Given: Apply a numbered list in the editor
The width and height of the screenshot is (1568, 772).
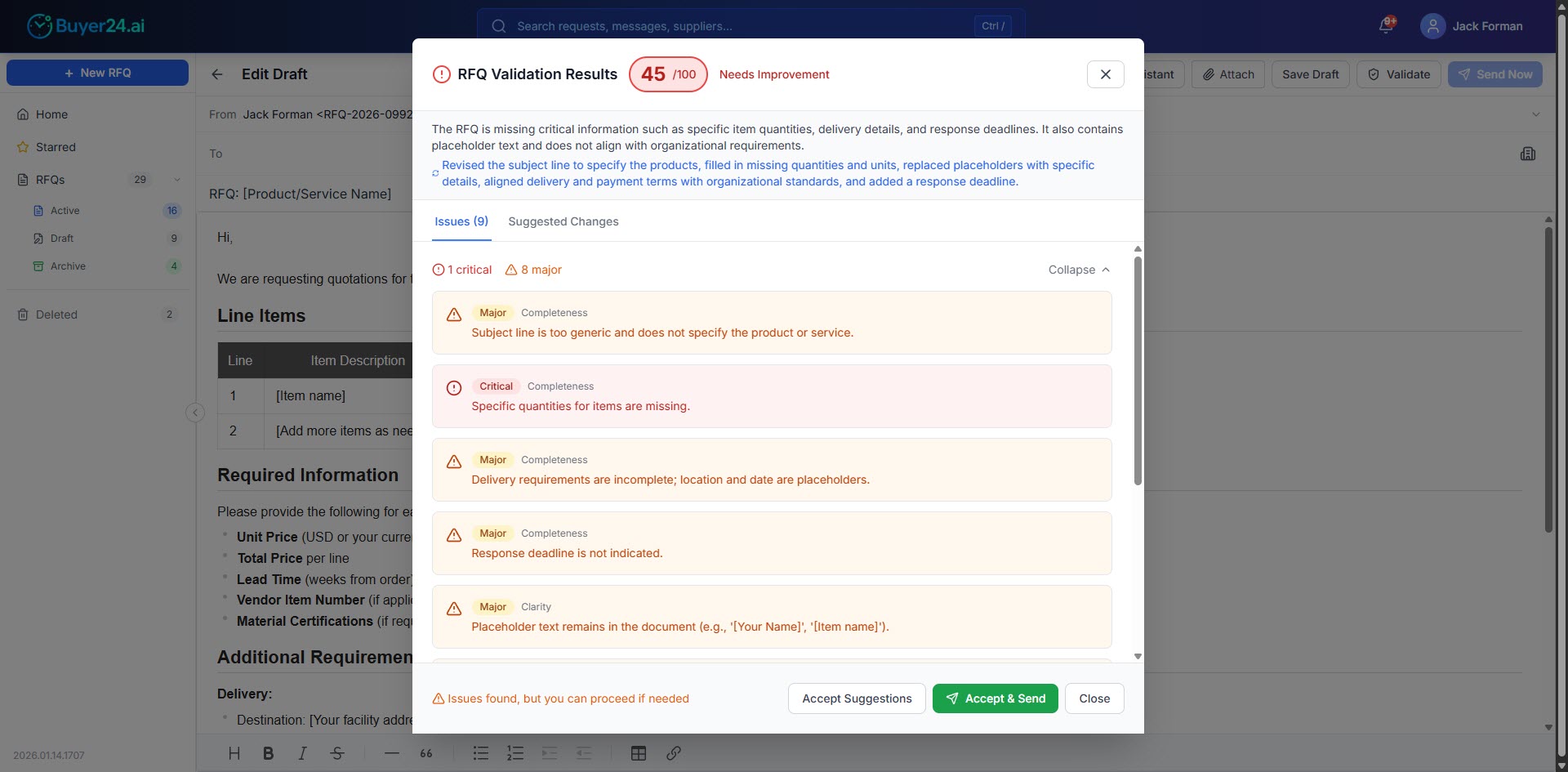Looking at the screenshot, I should pos(514,752).
